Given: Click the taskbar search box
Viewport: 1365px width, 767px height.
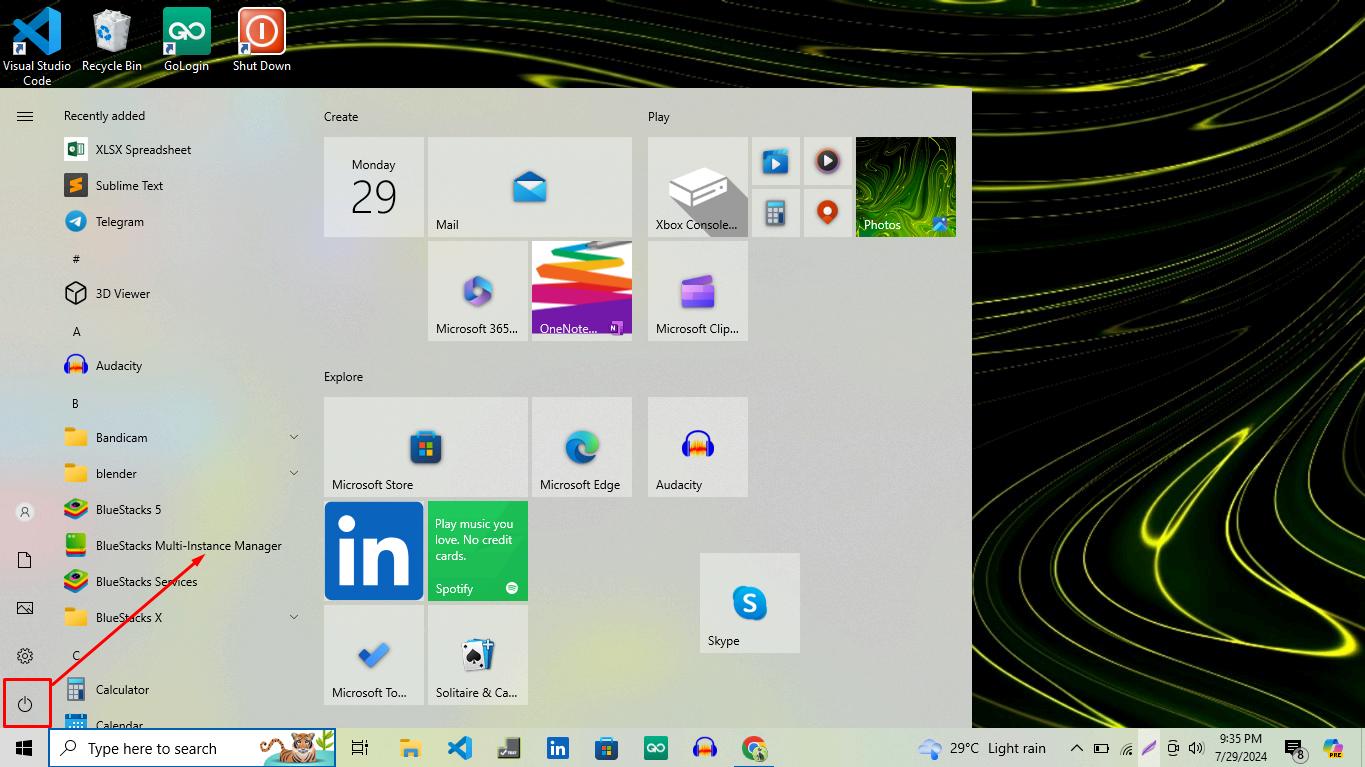Looking at the screenshot, I should 192,748.
